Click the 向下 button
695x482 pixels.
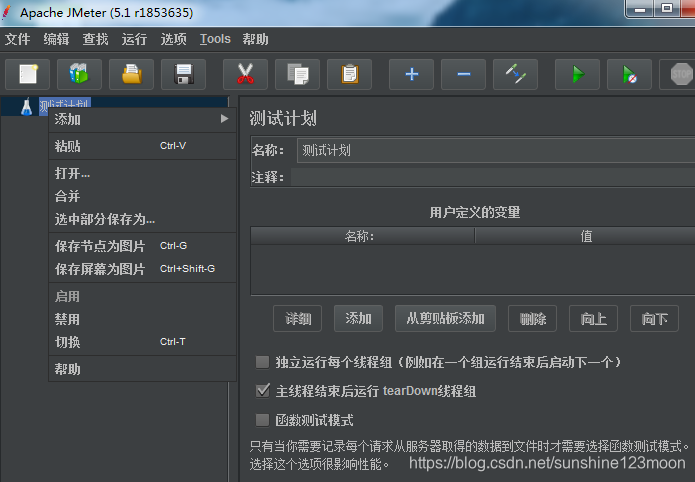coord(654,318)
